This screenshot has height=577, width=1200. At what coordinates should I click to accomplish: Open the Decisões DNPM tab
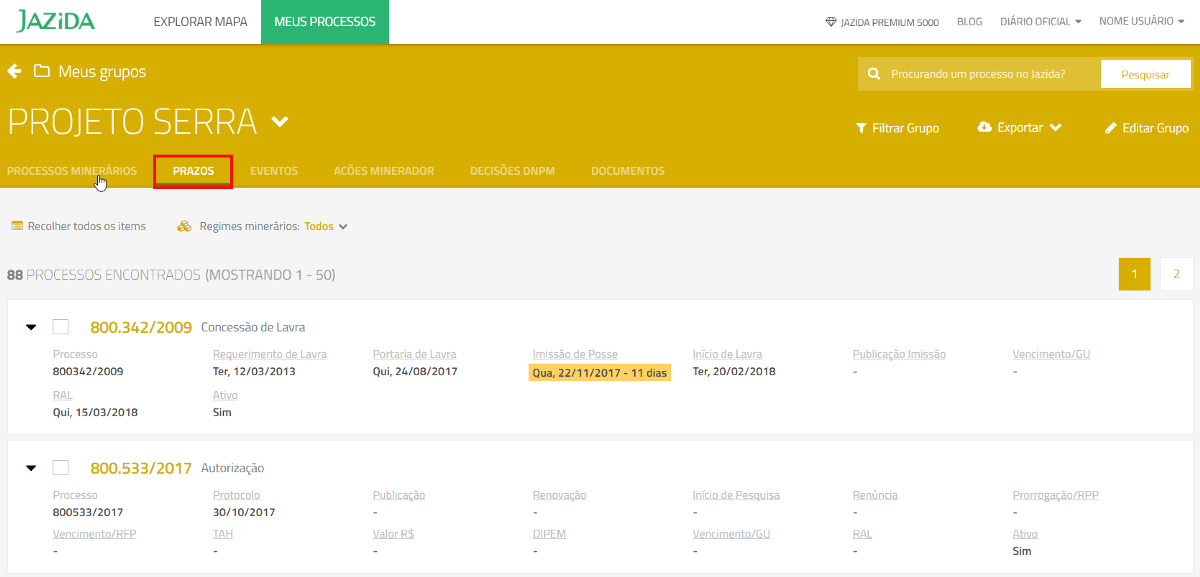coord(512,171)
